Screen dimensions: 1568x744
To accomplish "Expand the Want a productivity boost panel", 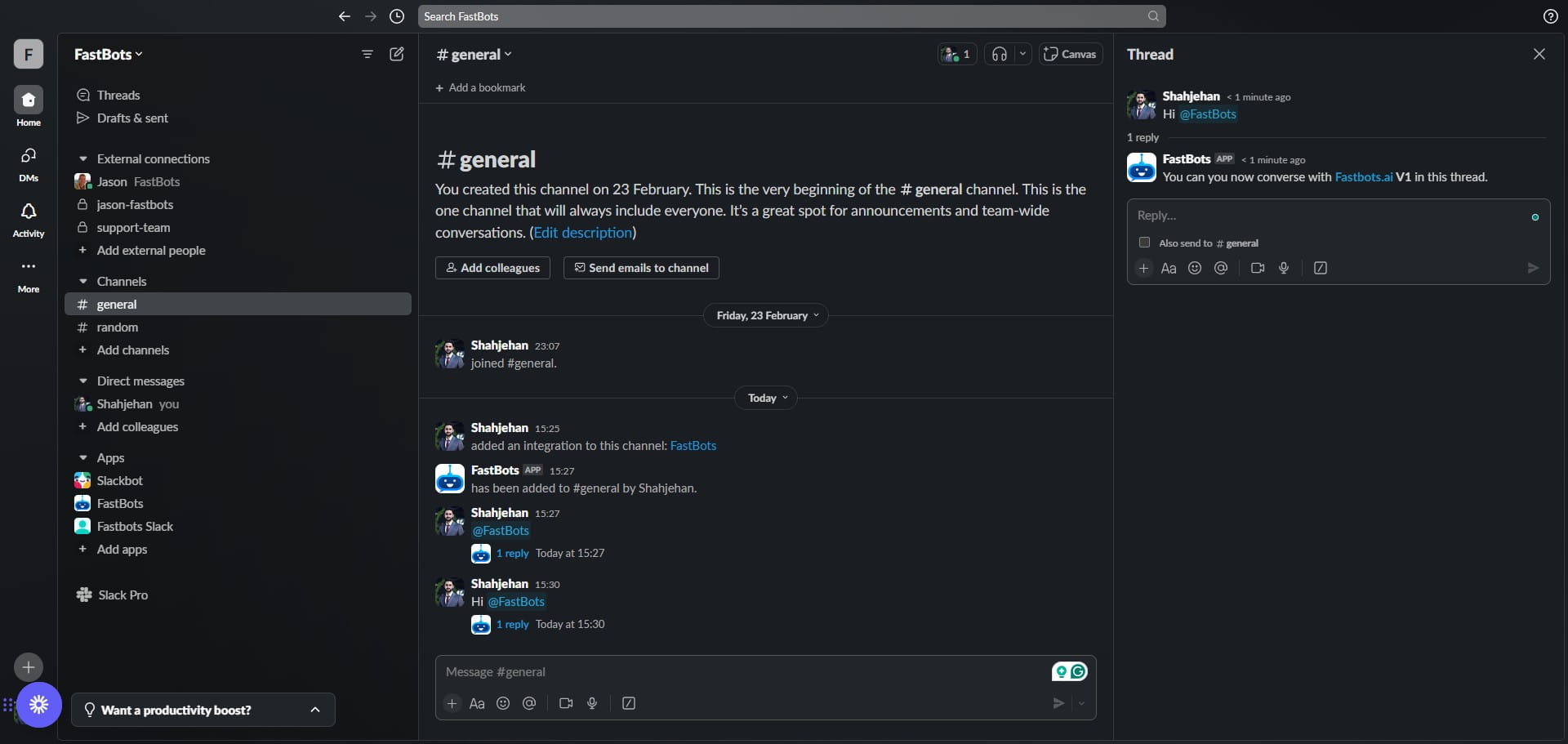I will [203, 710].
